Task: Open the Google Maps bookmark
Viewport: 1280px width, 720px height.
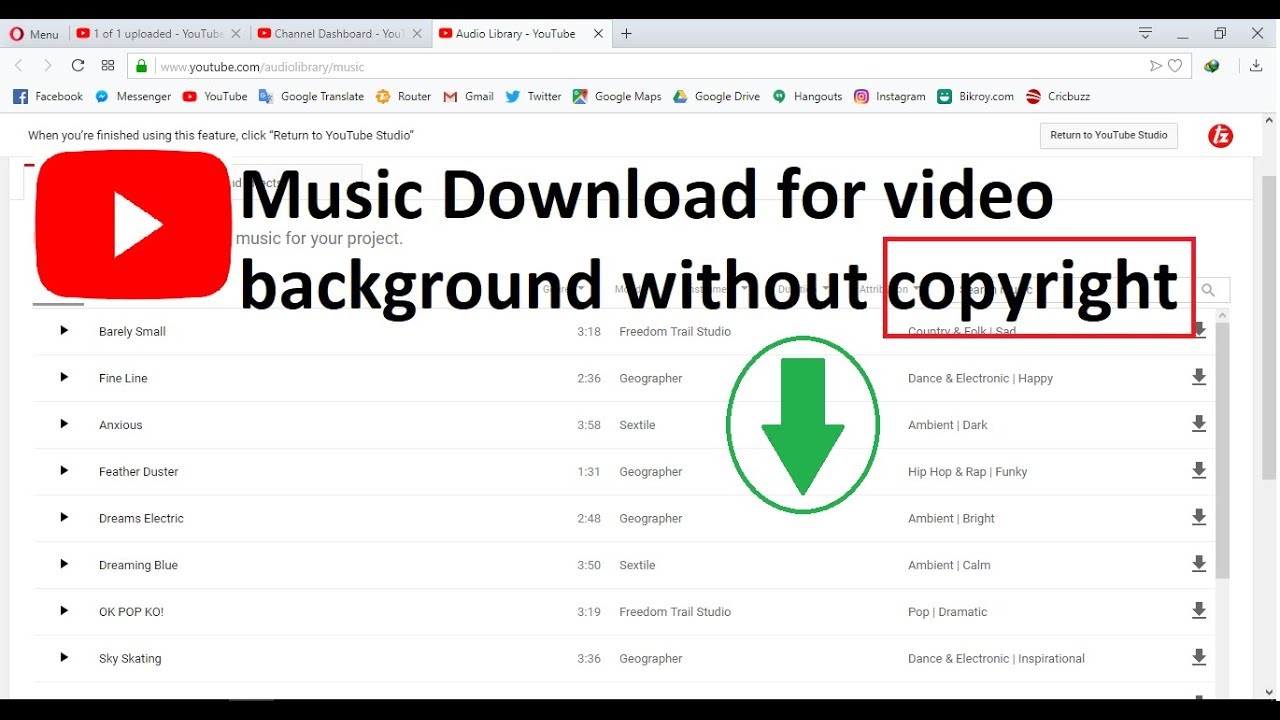Action: pyautogui.click(x=617, y=97)
